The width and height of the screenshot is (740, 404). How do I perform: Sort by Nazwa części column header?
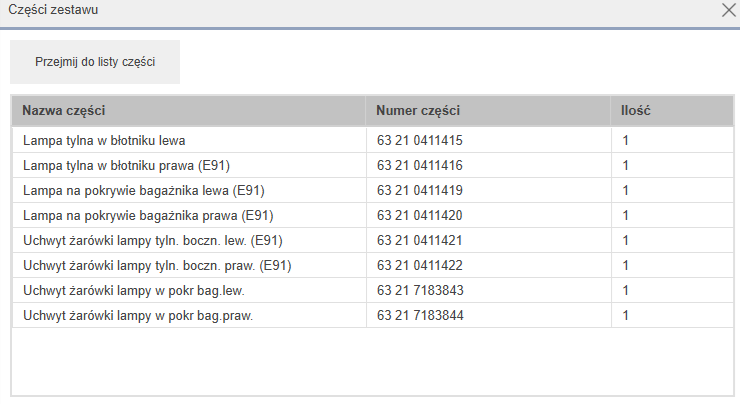189,111
